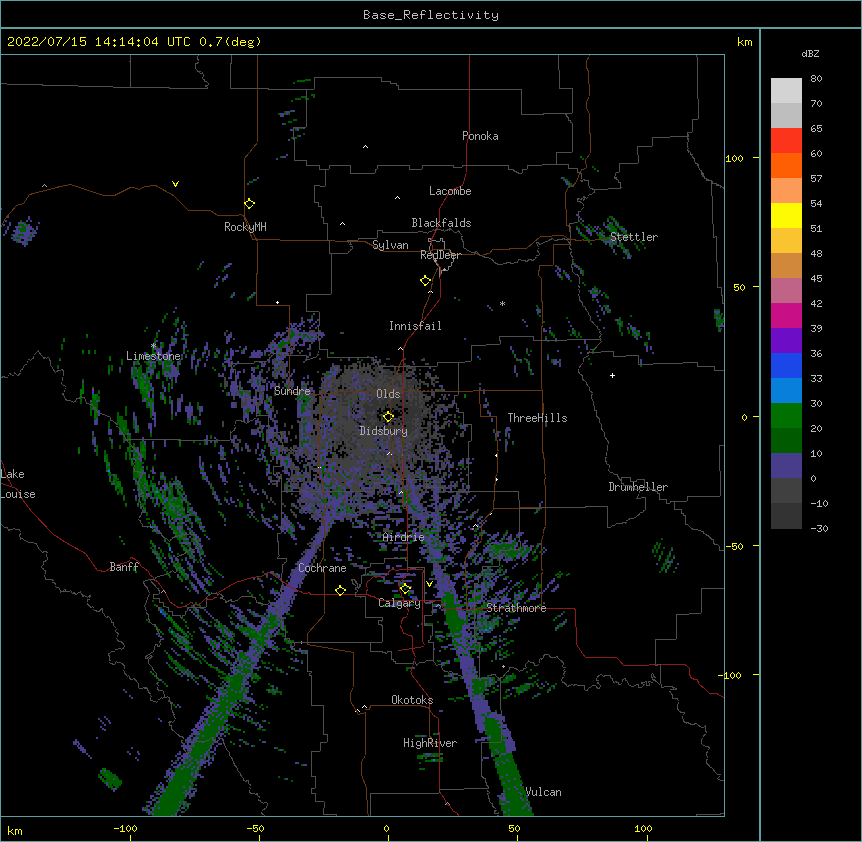This screenshot has width=862, height=842.
Task: Click the Strathmore label
Action: (516, 608)
